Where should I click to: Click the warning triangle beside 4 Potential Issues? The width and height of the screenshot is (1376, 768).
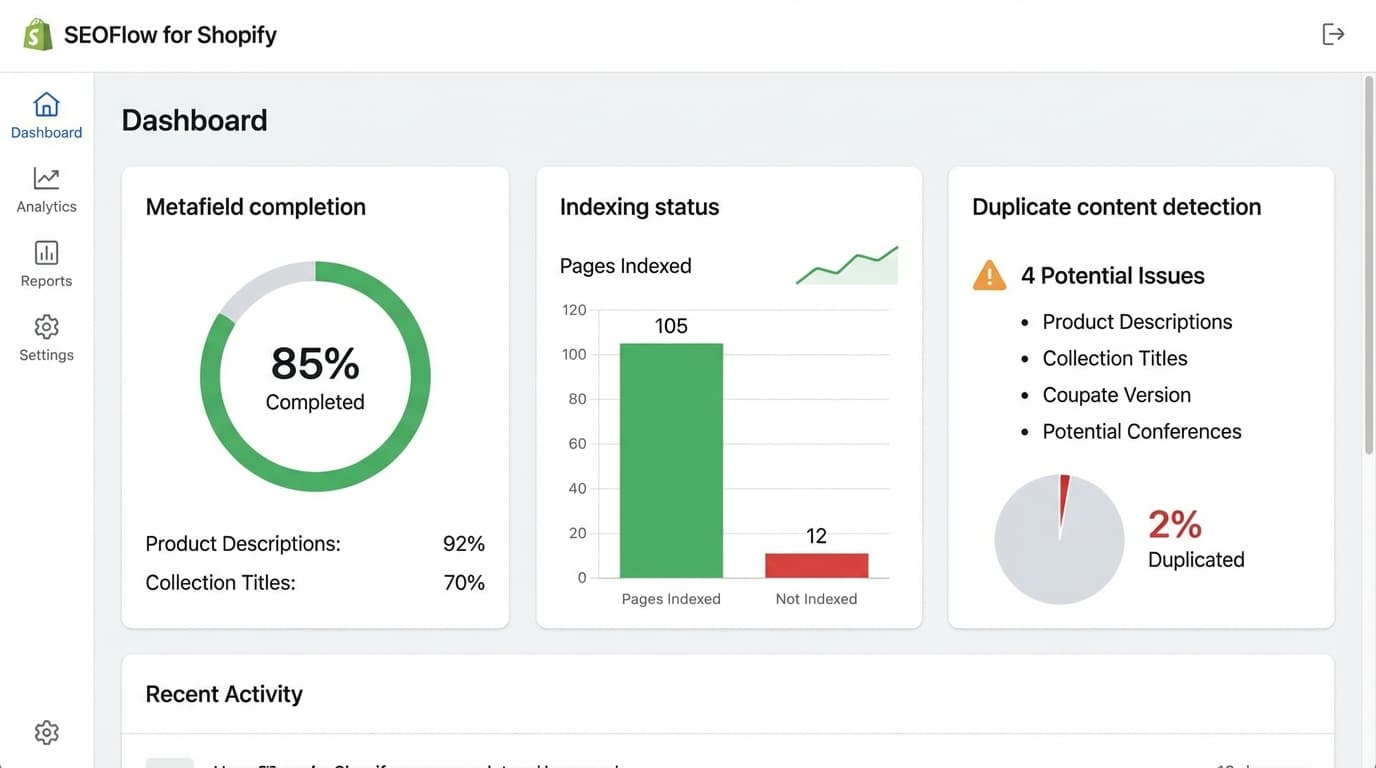989,274
